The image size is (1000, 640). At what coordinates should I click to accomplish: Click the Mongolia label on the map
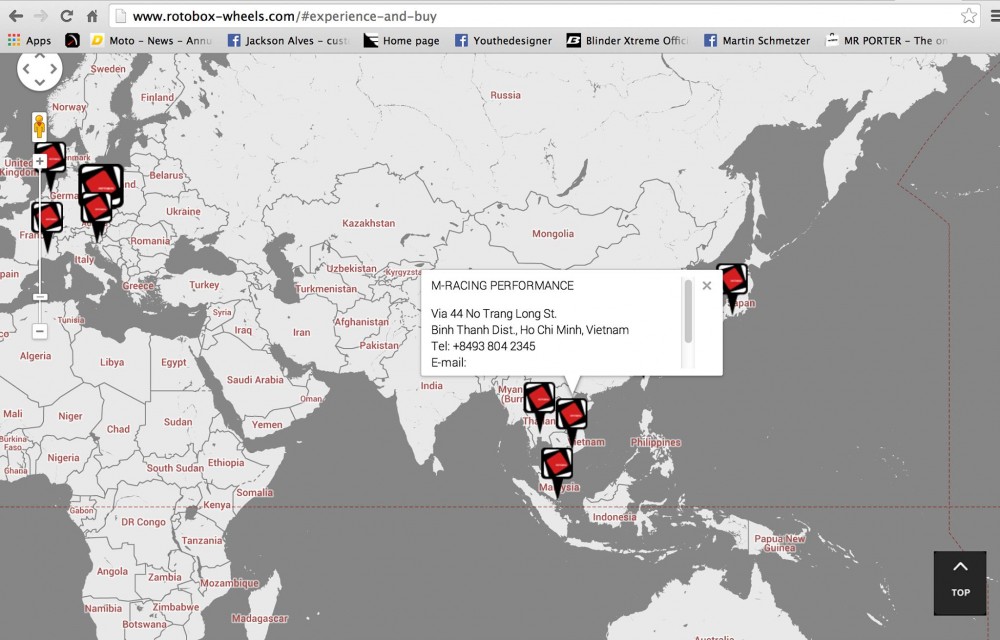click(553, 234)
